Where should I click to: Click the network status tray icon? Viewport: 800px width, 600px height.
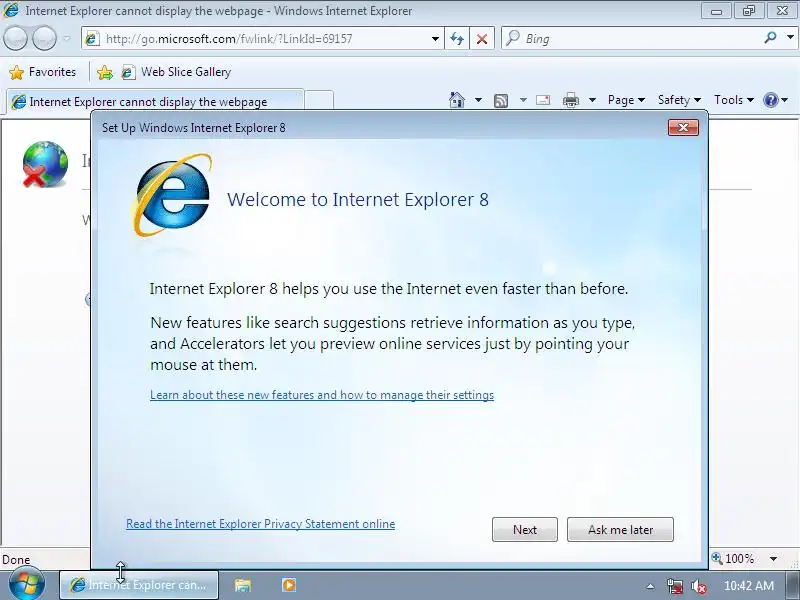(674, 586)
